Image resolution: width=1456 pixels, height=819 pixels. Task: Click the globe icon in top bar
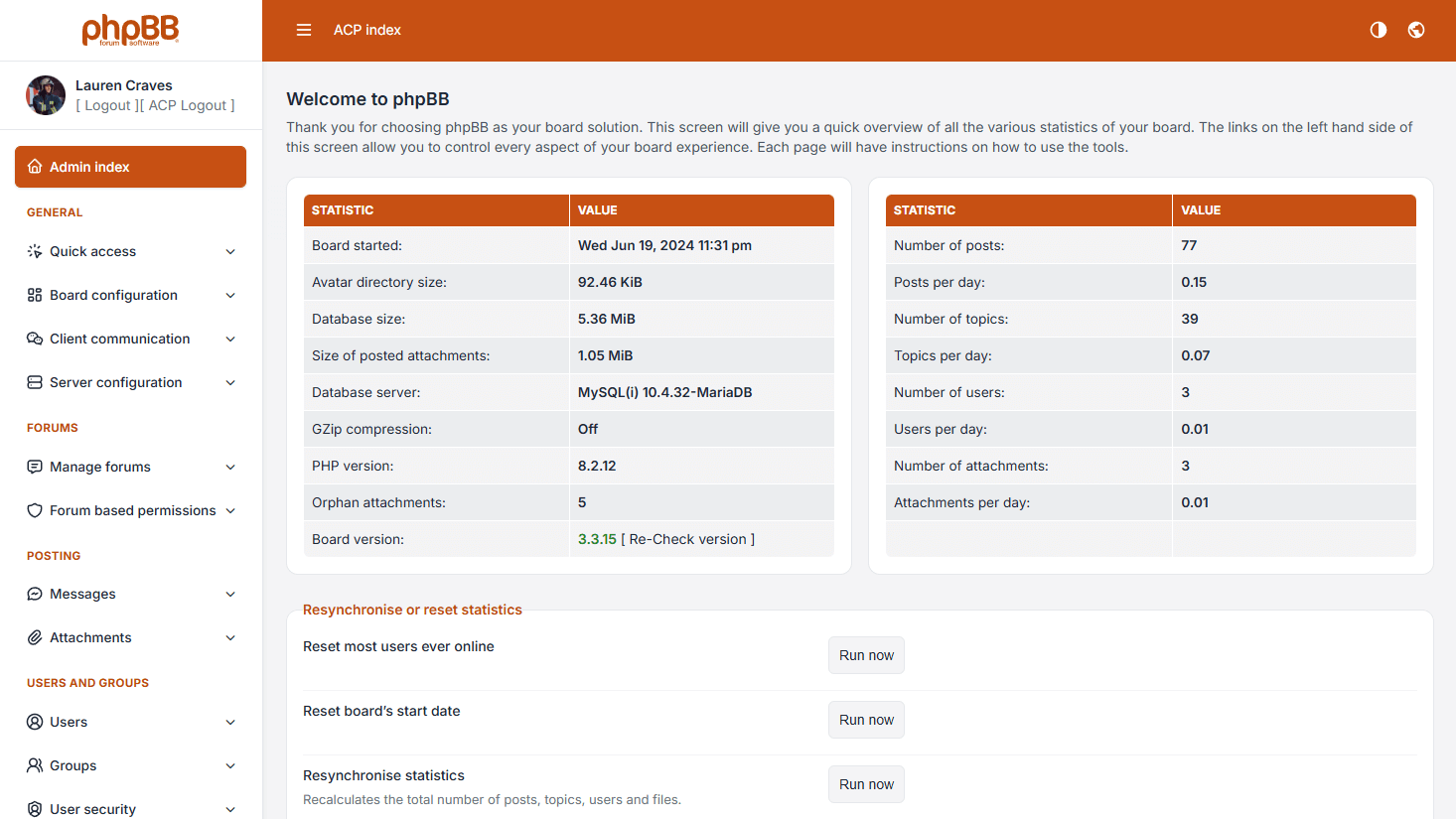coord(1416,30)
